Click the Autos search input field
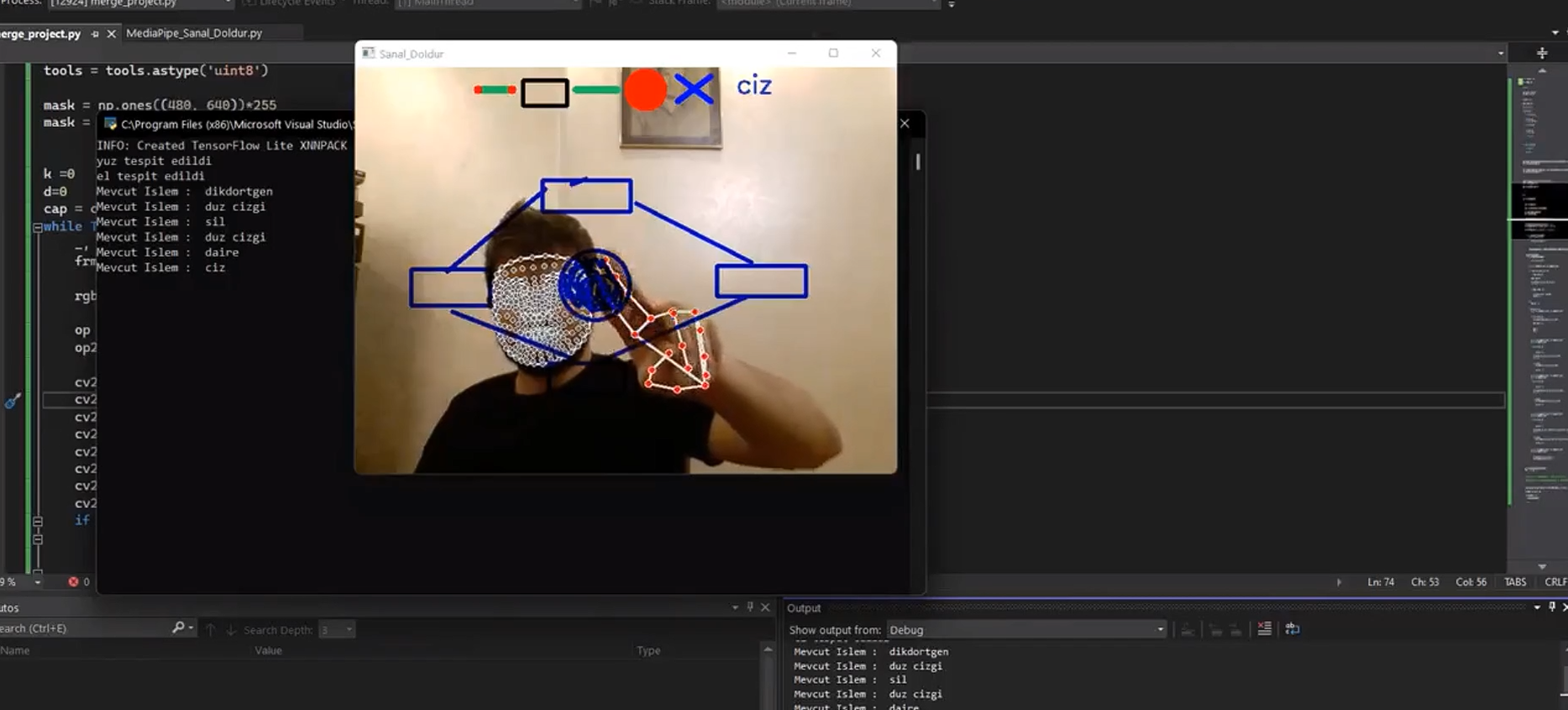This screenshot has width=1568, height=710. click(84, 628)
